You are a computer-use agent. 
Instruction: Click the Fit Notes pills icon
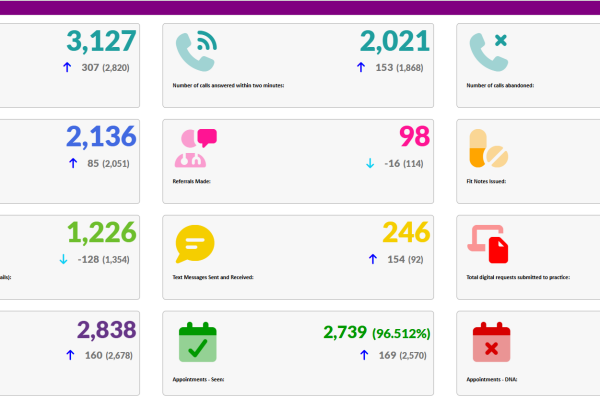(489, 148)
